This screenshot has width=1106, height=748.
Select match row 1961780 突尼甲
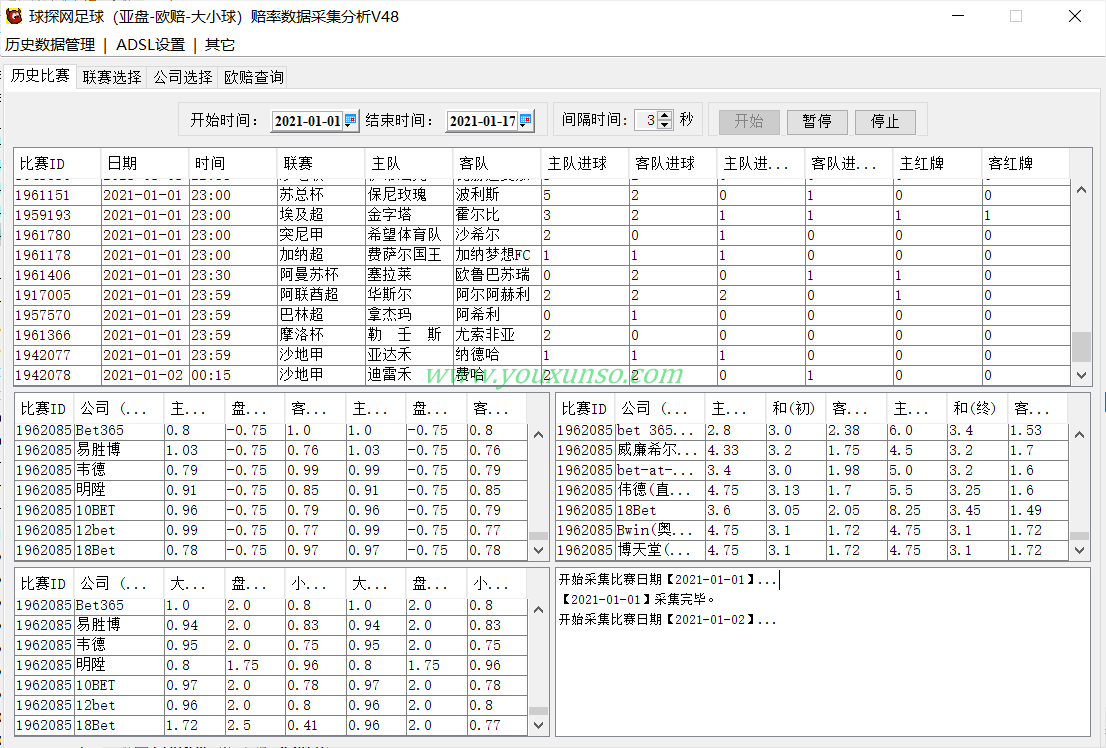click(542, 235)
